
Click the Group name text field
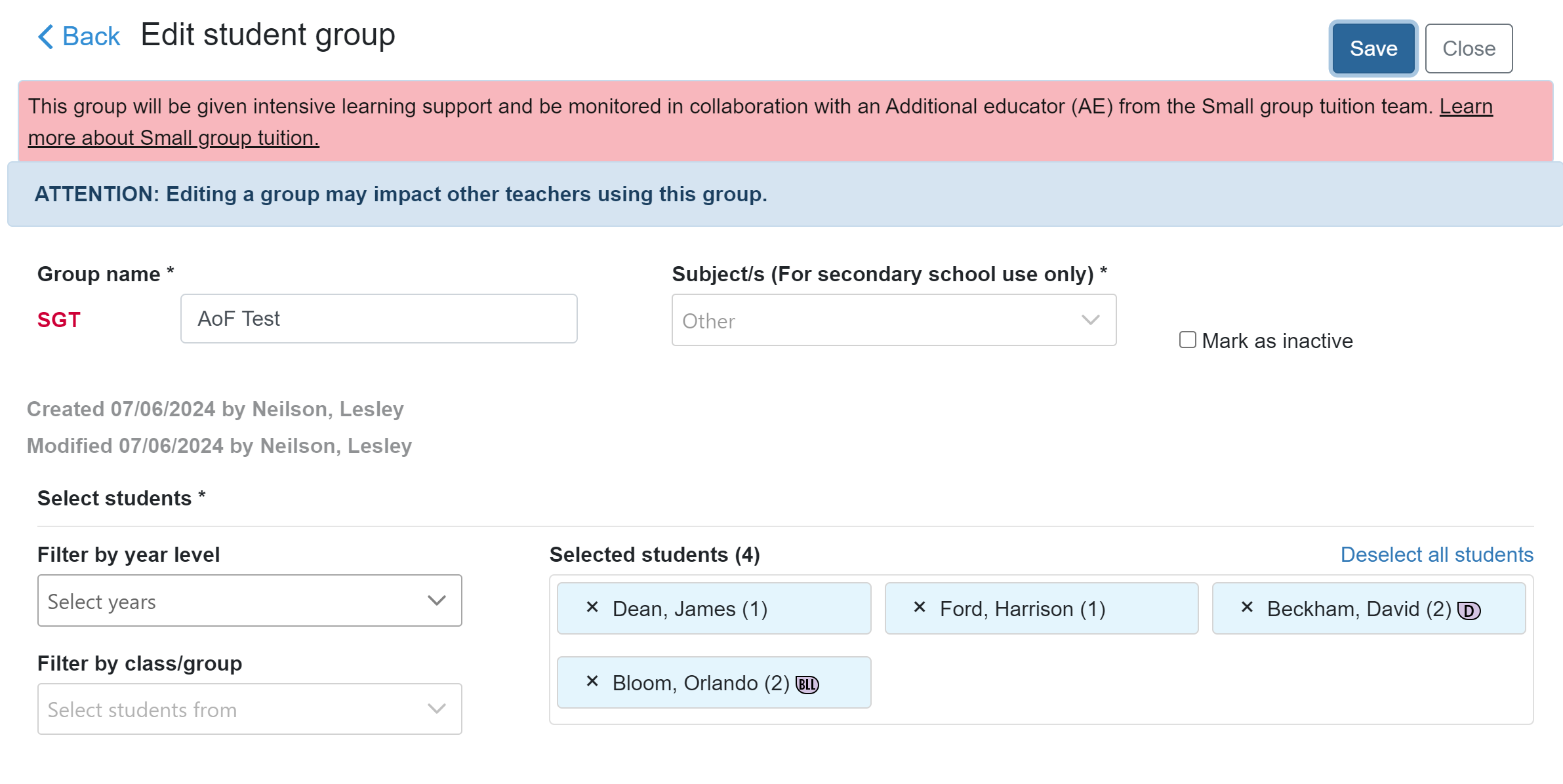pyautogui.click(x=378, y=319)
